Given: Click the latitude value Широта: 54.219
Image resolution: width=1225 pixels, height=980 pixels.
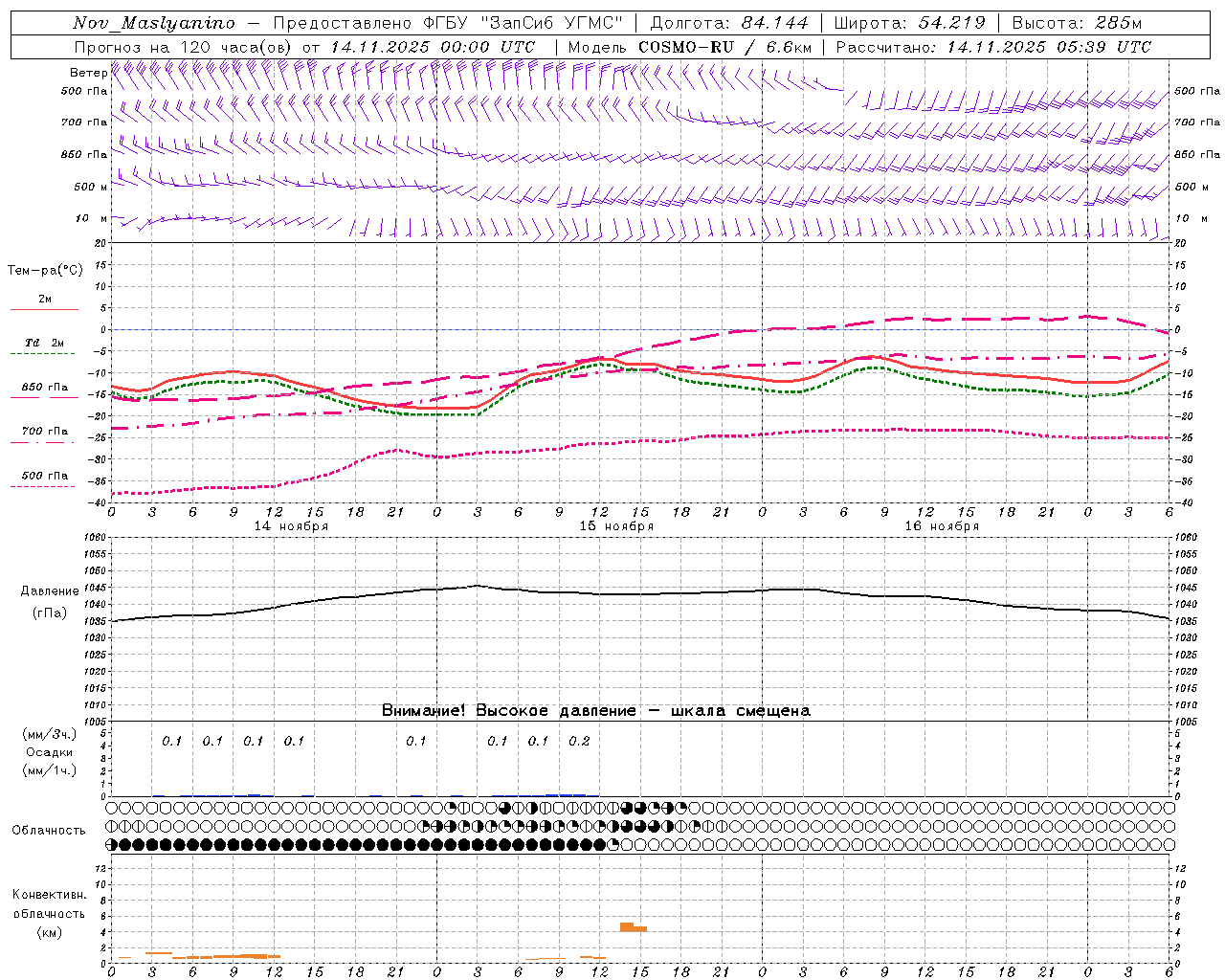Looking at the screenshot, I should (x=910, y=23).
